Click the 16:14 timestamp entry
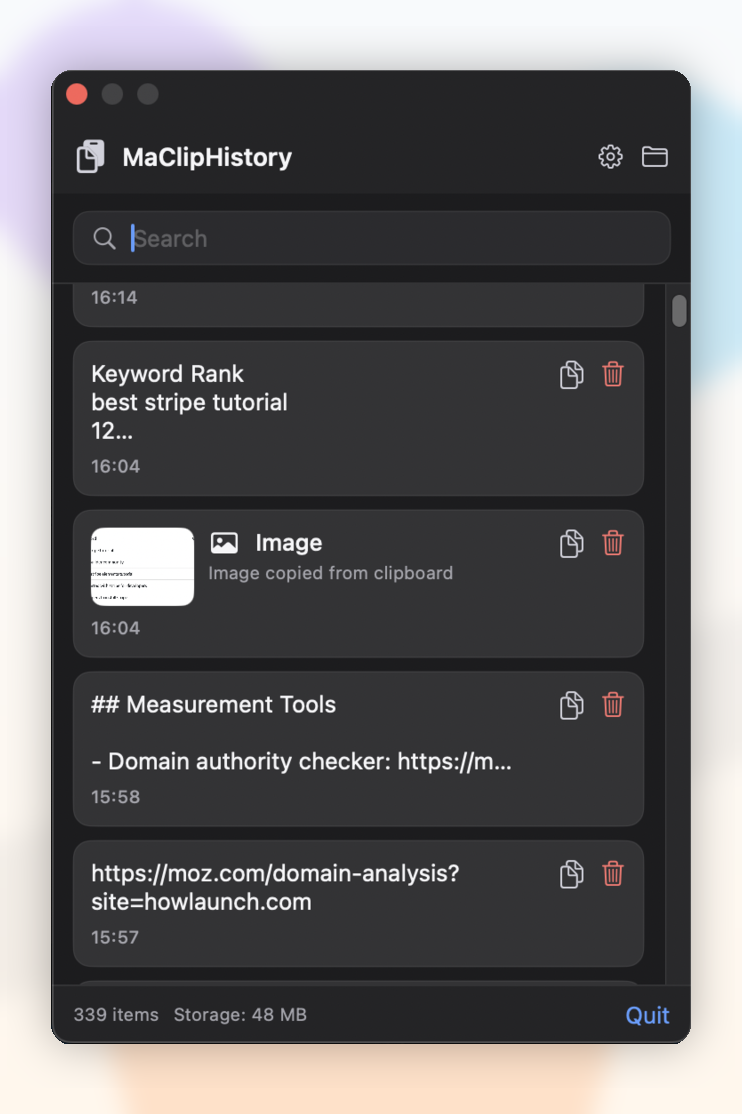742x1114 pixels. 114,298
